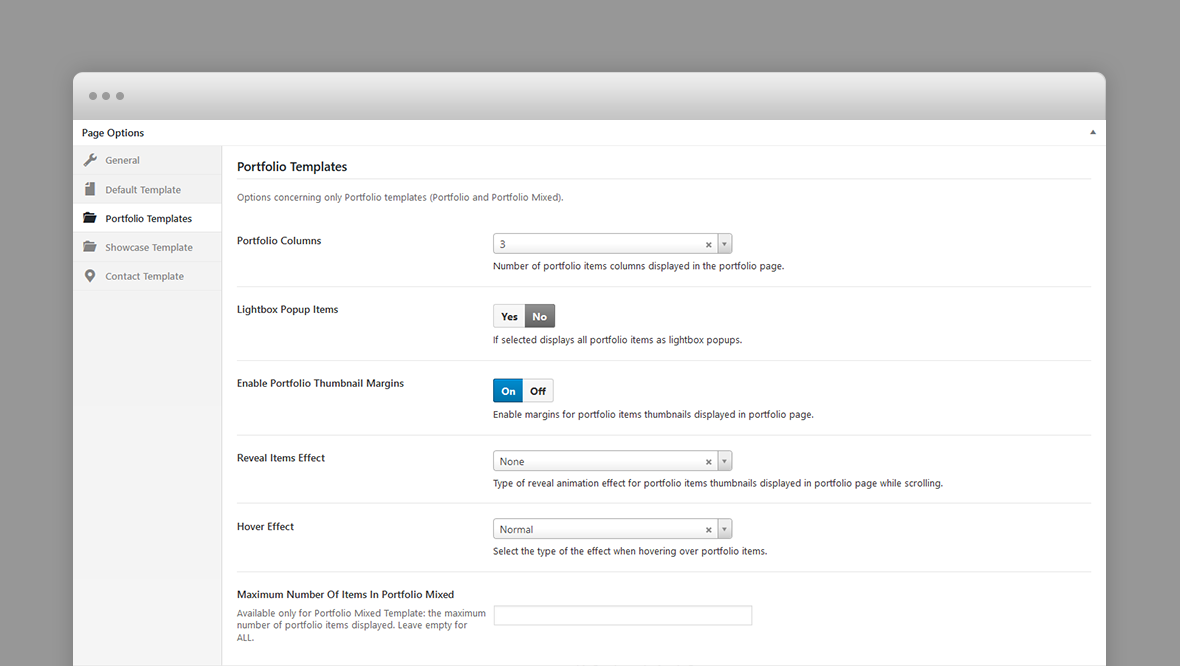
Task: Collapse the Page Options panel arrow
Action: (1093, 132)
